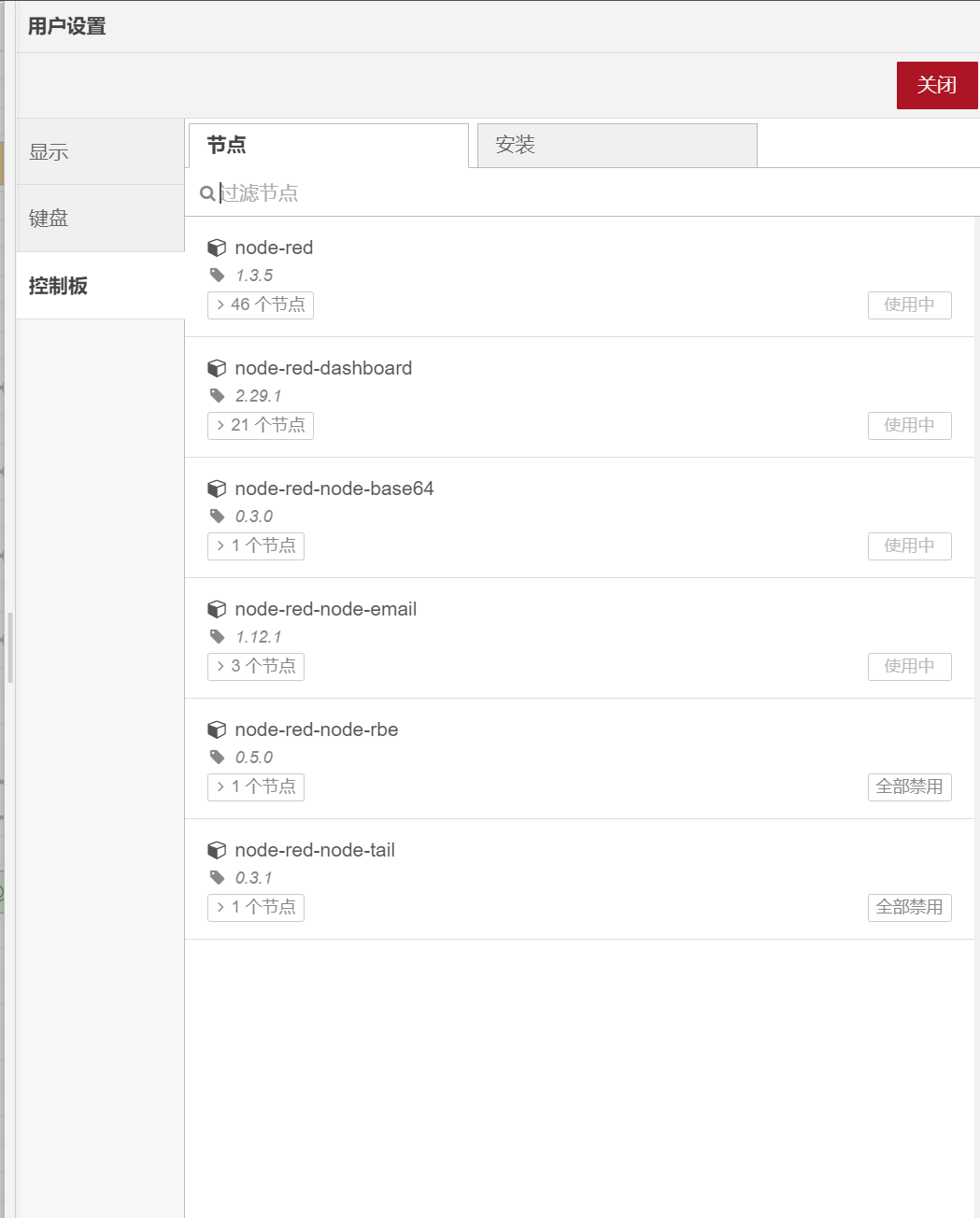Viewport: 980px width, 1218px height.
Task: Expand the 3 个节点 list for node-red-node-email
Action: click(x=256, y=666)
